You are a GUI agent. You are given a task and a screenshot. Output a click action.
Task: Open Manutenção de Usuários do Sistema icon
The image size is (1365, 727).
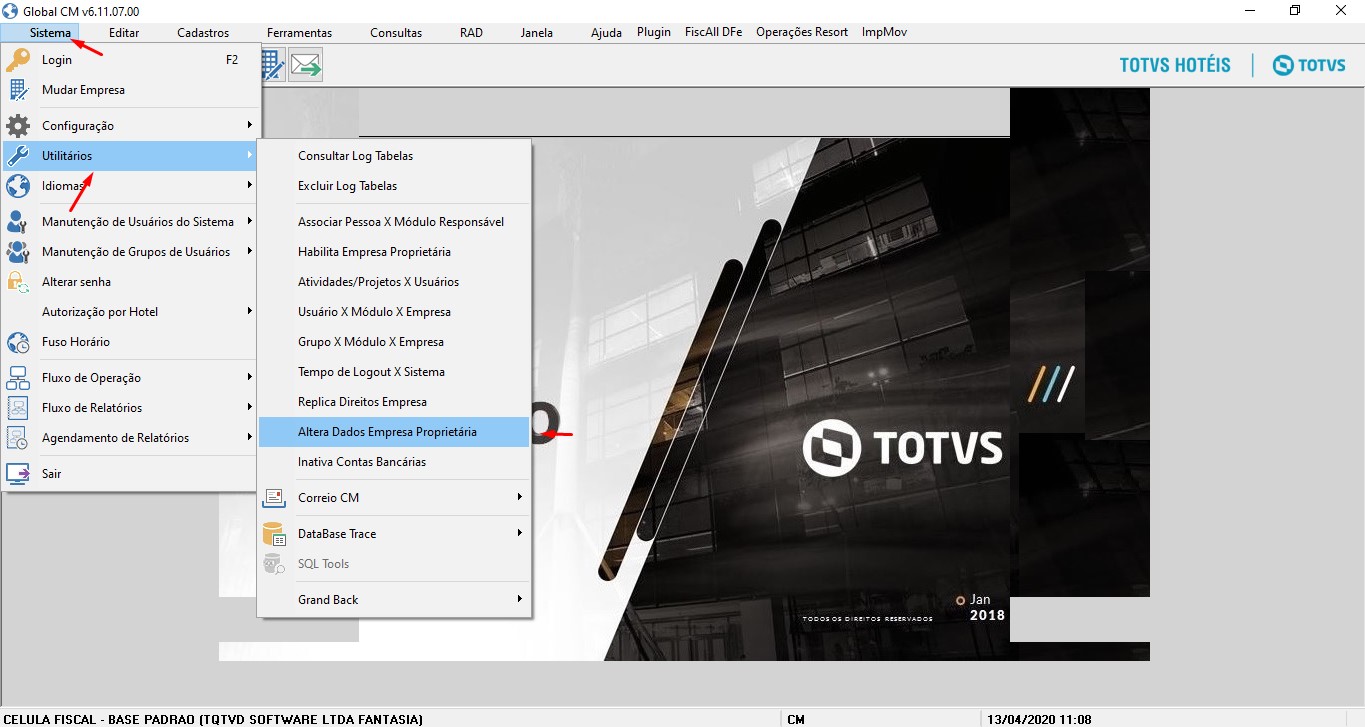point(18,222)
